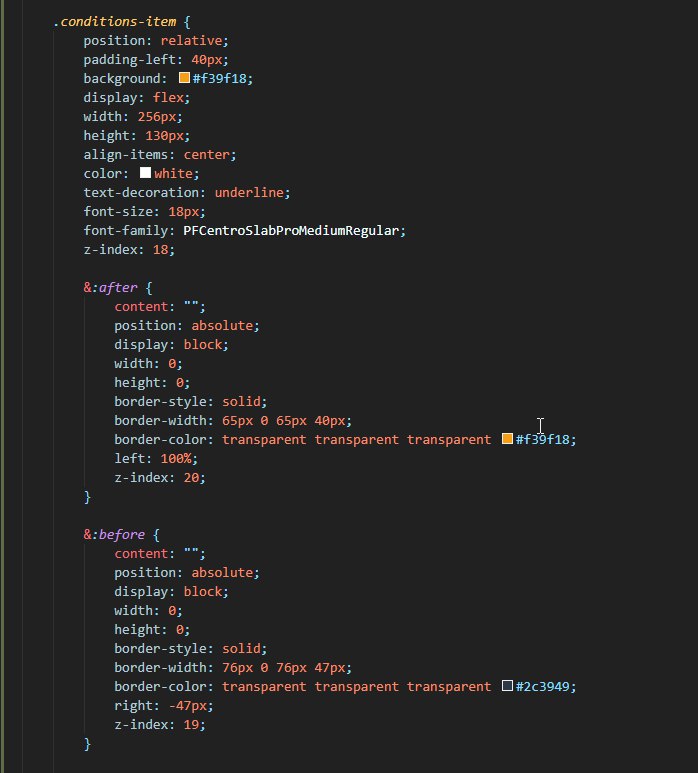Click the z-index 18 value
The width and height of the screenshot is (698, 773).
pyautogui.click(x=161, y=249)
